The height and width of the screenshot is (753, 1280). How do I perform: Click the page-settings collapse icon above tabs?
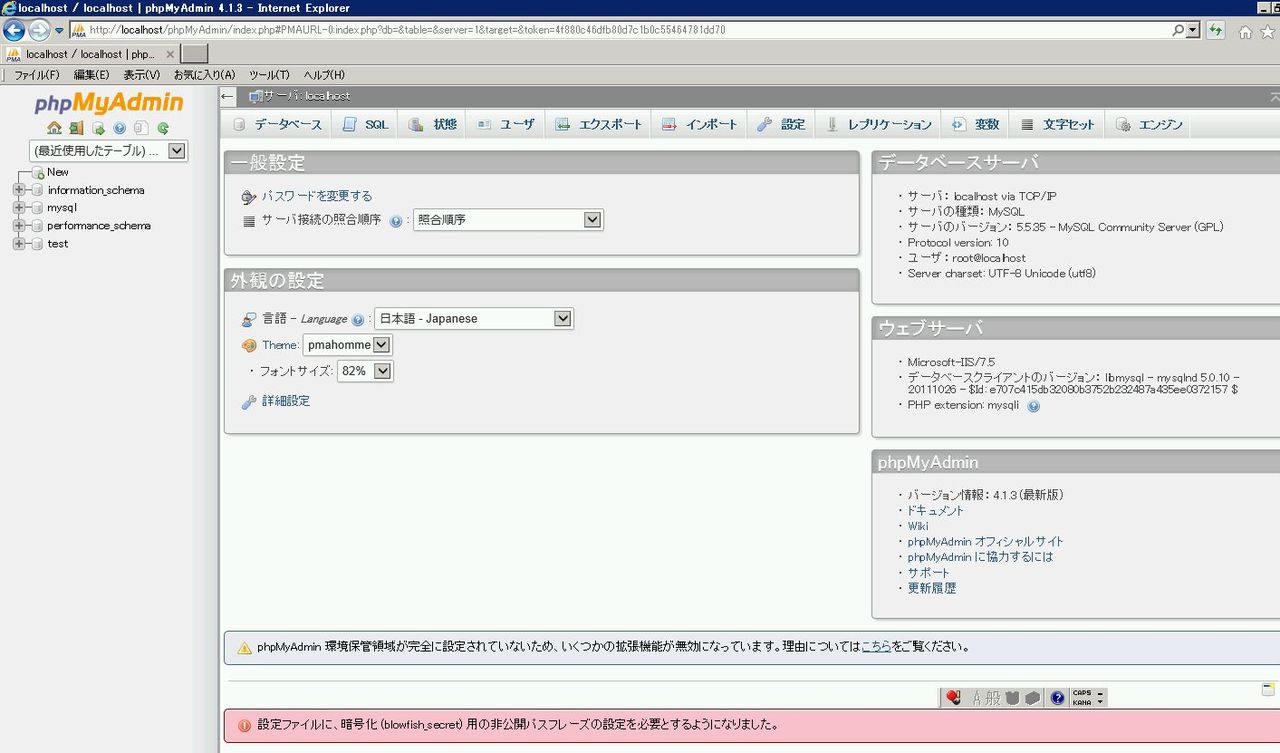click(x=1274, y=96)
